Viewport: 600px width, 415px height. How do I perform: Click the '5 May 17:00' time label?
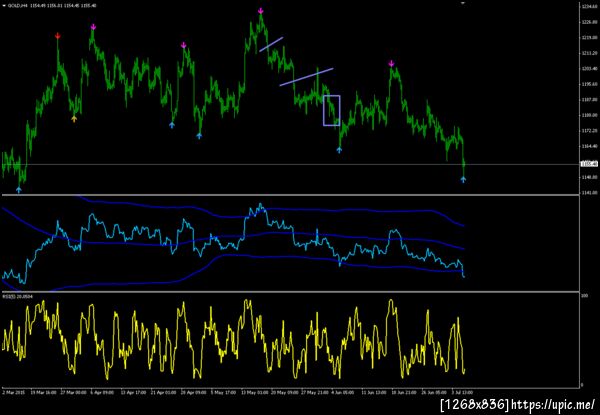click(x=223, y=392)
